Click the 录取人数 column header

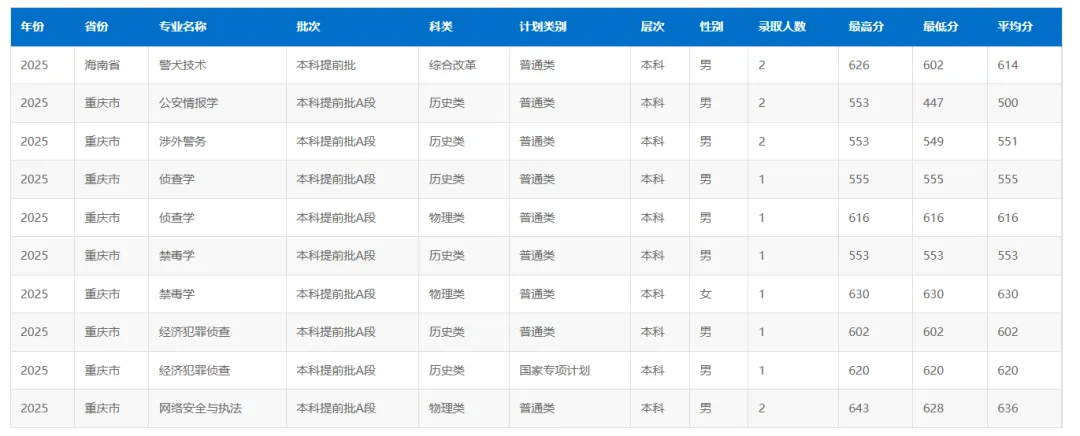pos(782,27)
